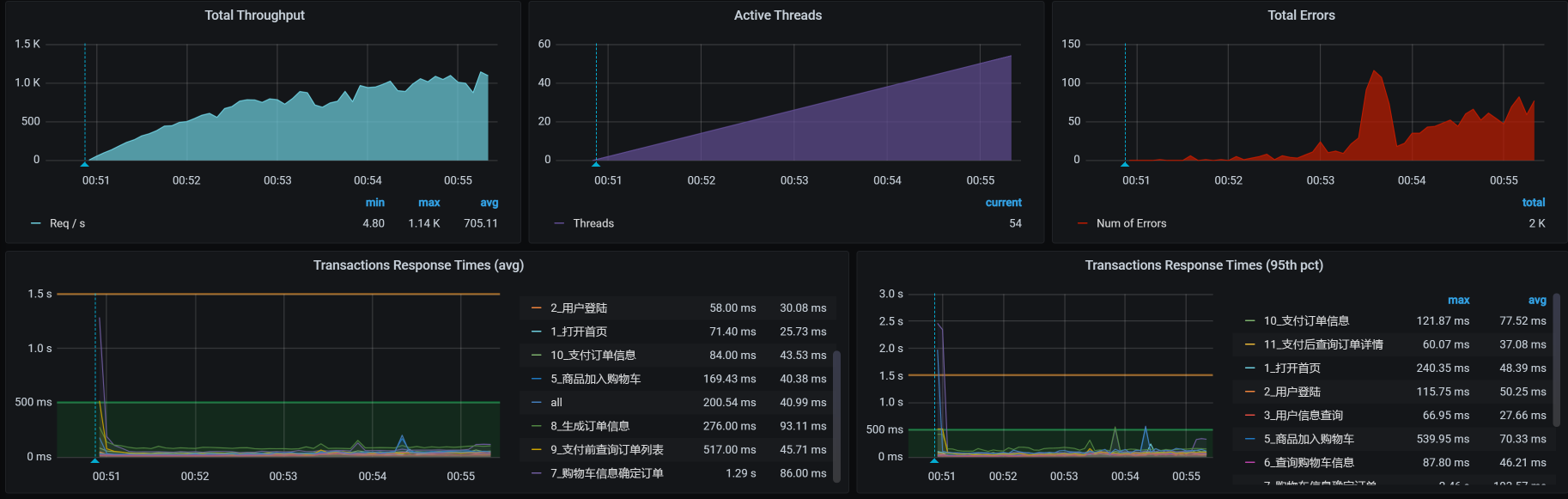The image size is (1568, 499).
Task: Toggle Num of Errors series visibility
Action: (x=1131, y=223)
